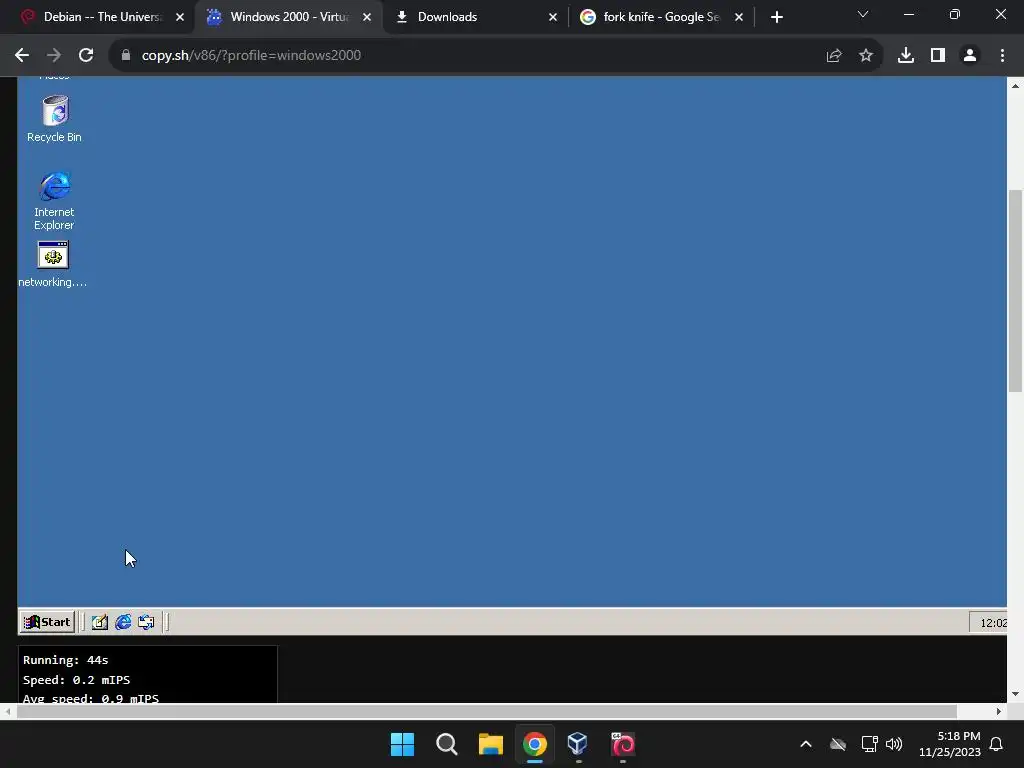Open Windows taskbar Search
This screenshot has width=1024, height=768.
pos(447,744)
